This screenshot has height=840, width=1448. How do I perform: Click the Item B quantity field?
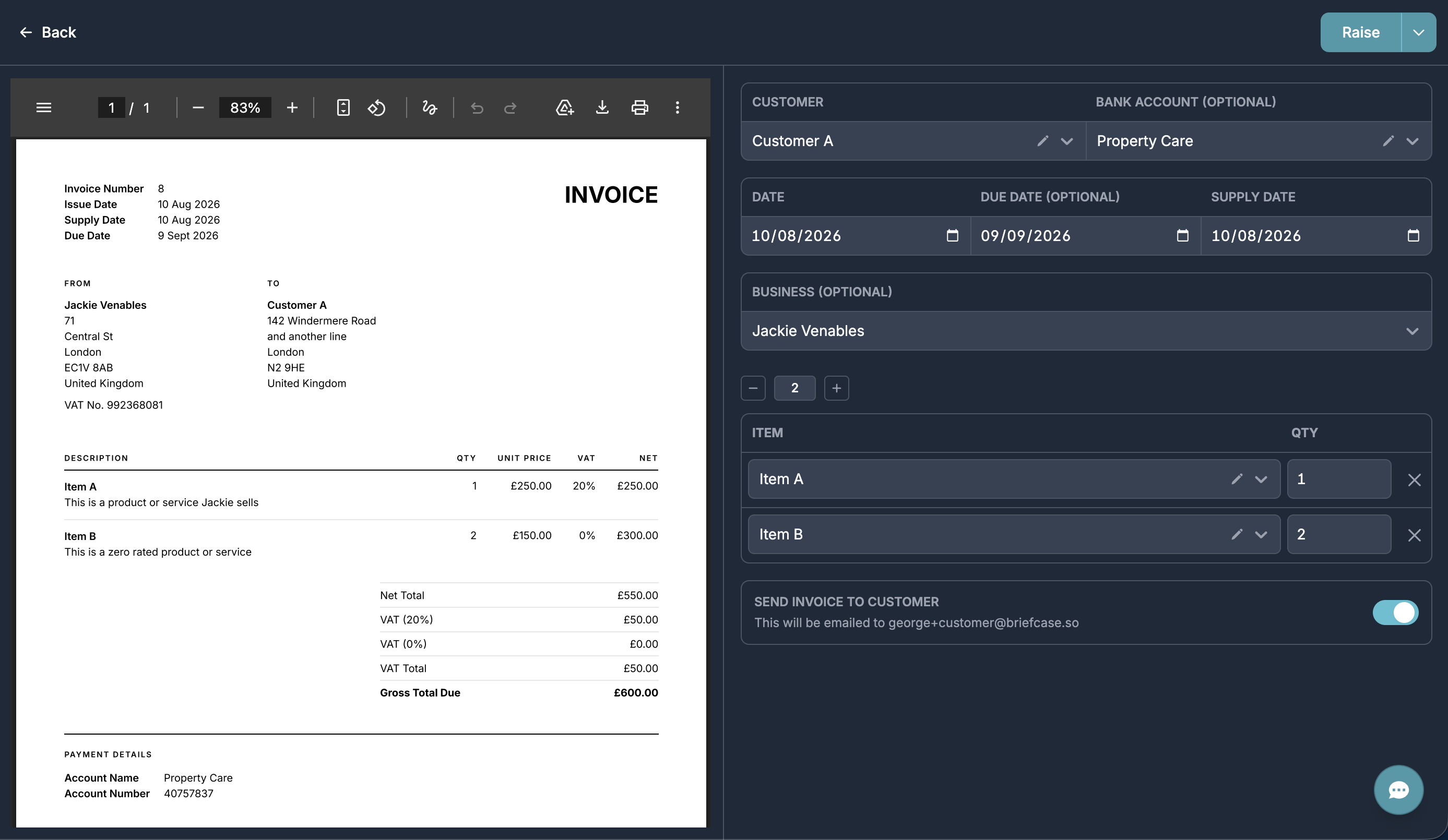1339,534
